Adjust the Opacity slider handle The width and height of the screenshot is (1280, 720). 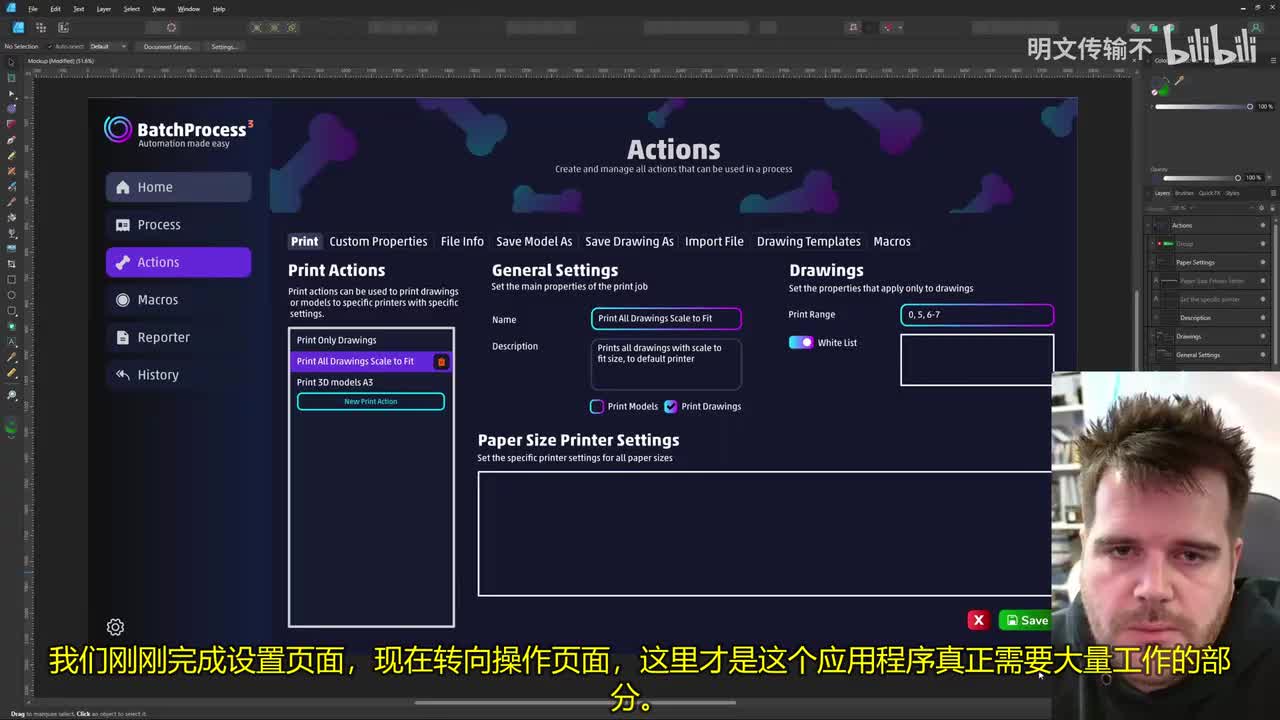point(1238,178)
